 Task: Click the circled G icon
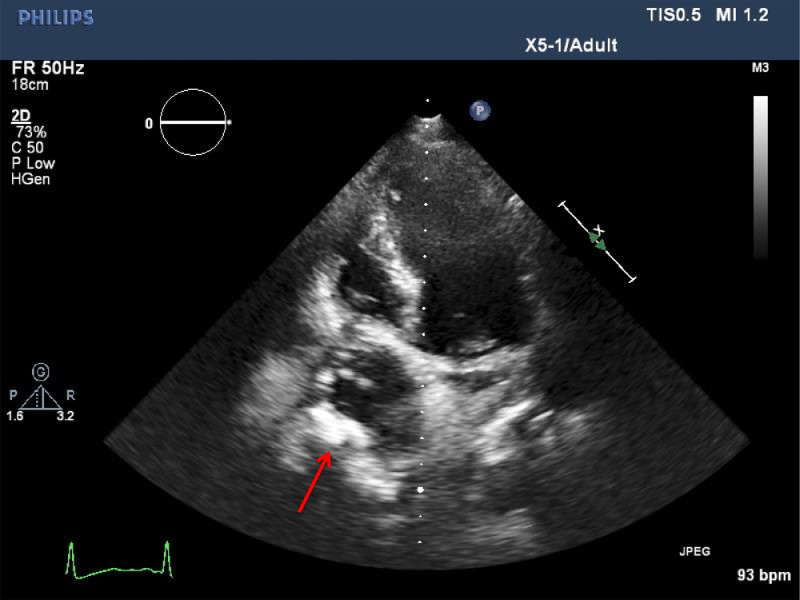[41, 371]
